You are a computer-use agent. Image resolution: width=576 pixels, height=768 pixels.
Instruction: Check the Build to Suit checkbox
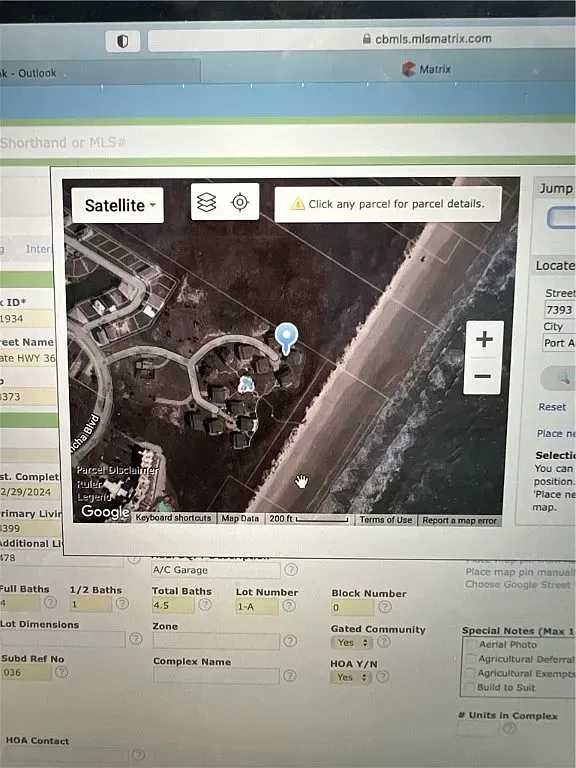pos(470,687)
